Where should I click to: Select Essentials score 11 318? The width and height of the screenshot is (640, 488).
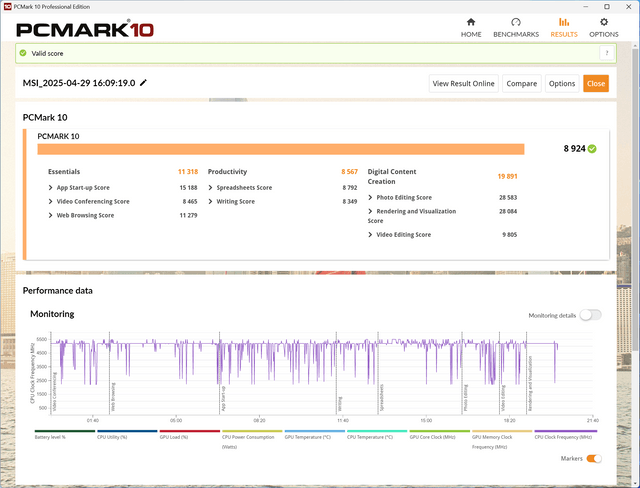[x=188, y=172]
